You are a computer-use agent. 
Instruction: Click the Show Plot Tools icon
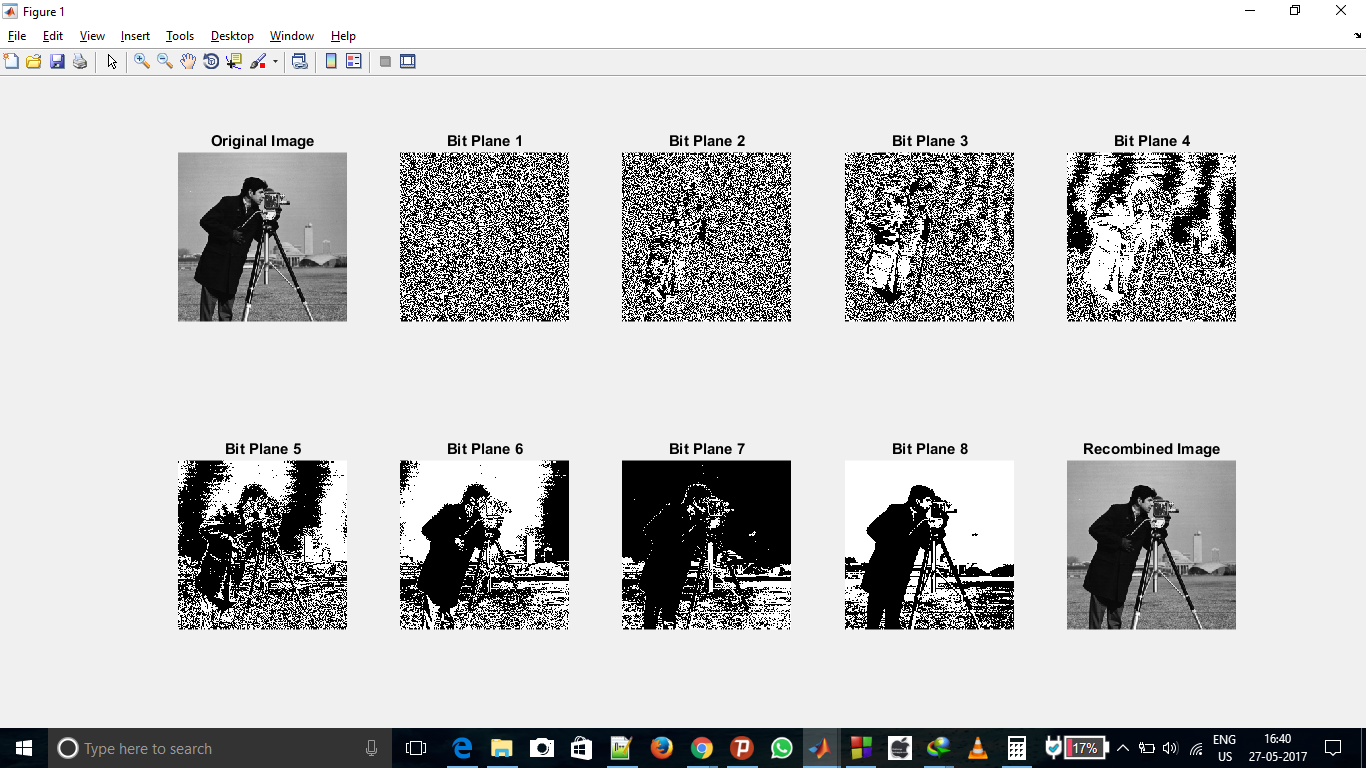point(408,62)
